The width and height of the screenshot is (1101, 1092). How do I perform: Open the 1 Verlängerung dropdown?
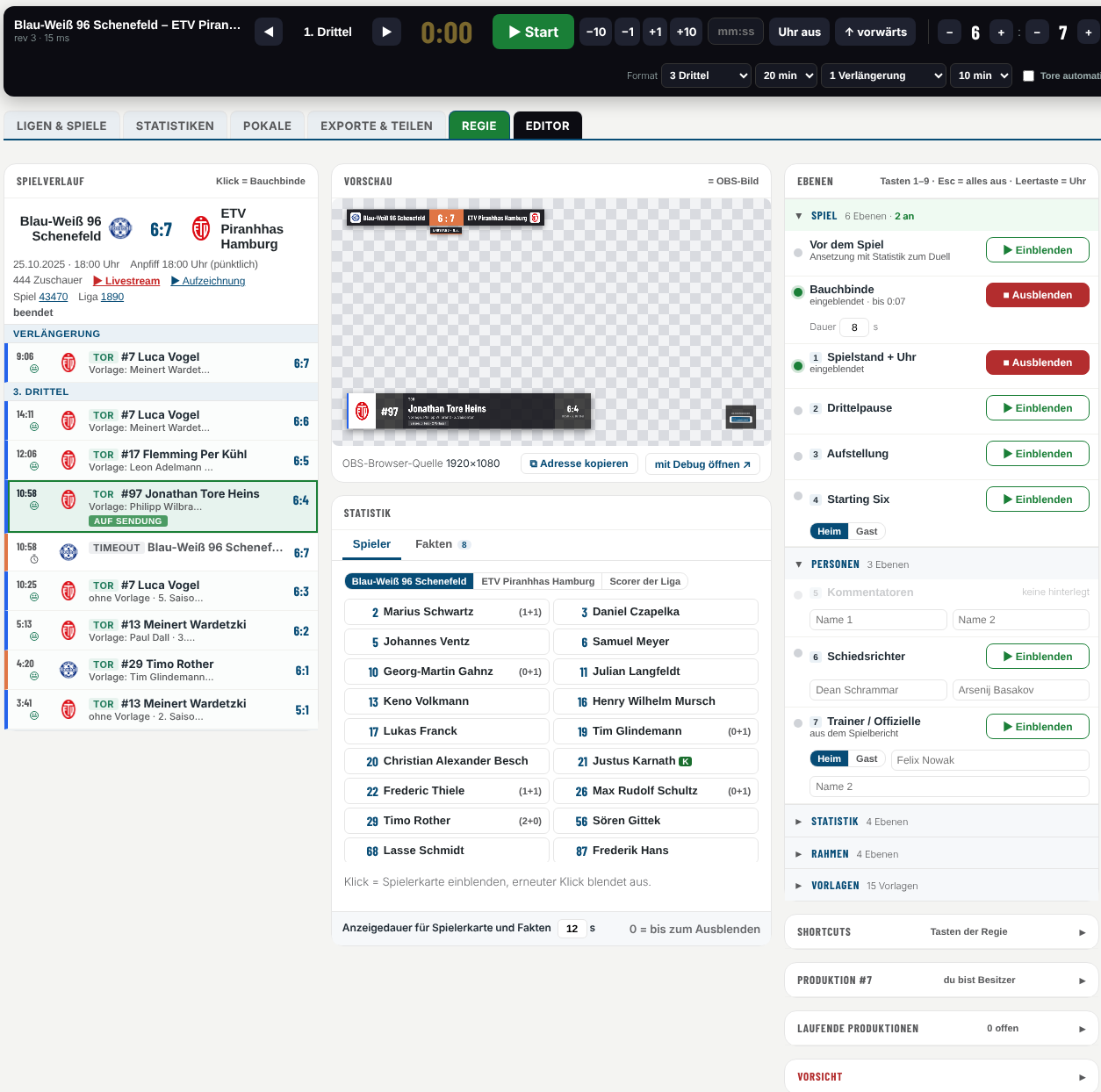click(x=884, y=75)
